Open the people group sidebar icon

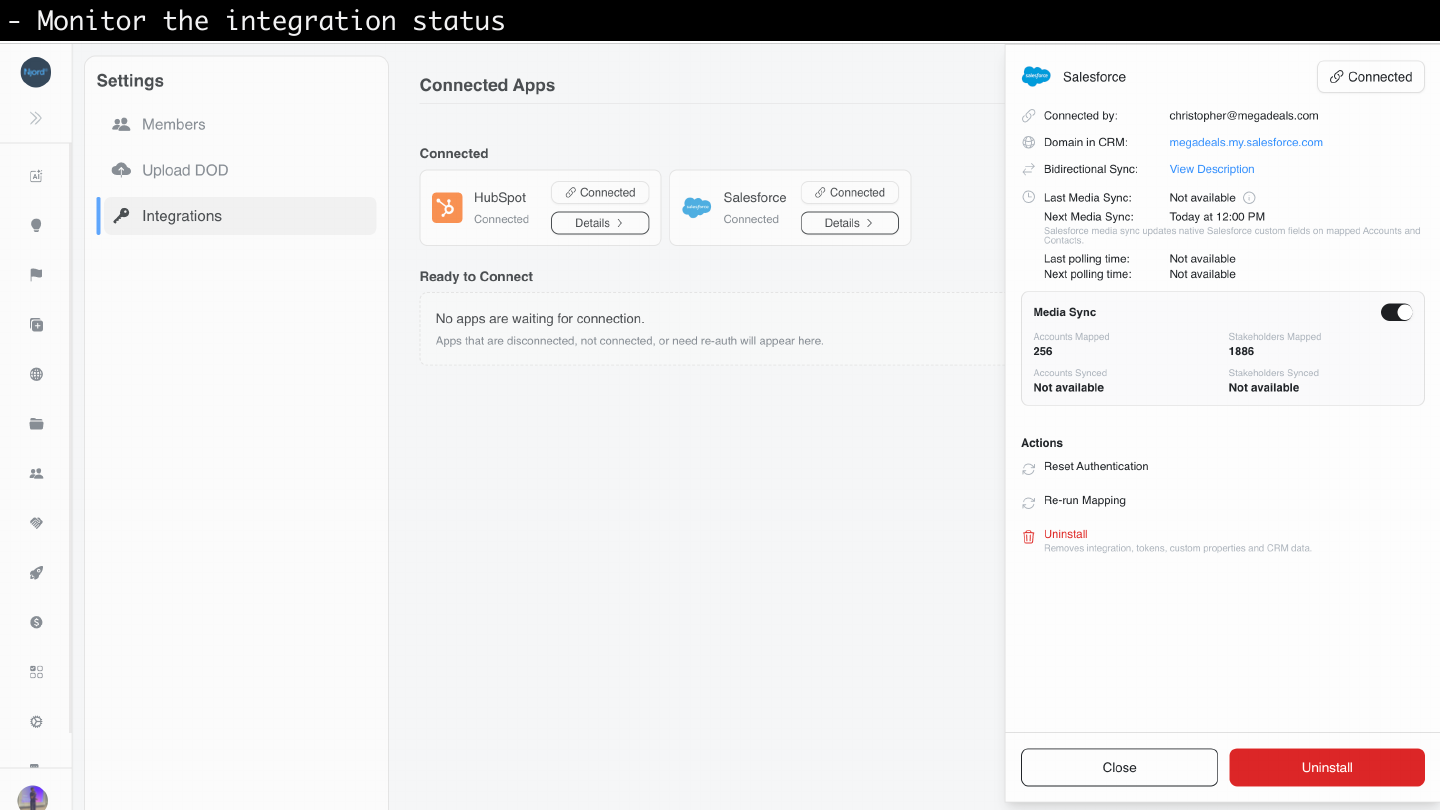pyautogui.click(x=36, y=474)
